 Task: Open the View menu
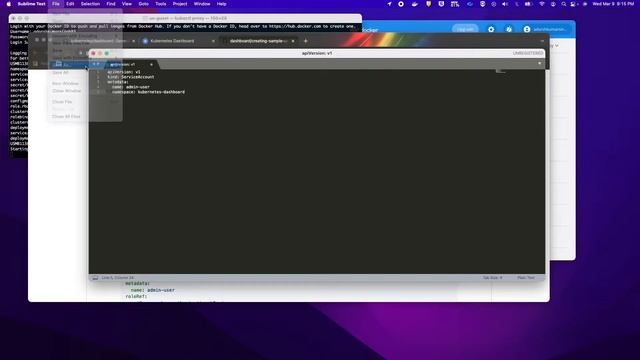pos(127,4)
